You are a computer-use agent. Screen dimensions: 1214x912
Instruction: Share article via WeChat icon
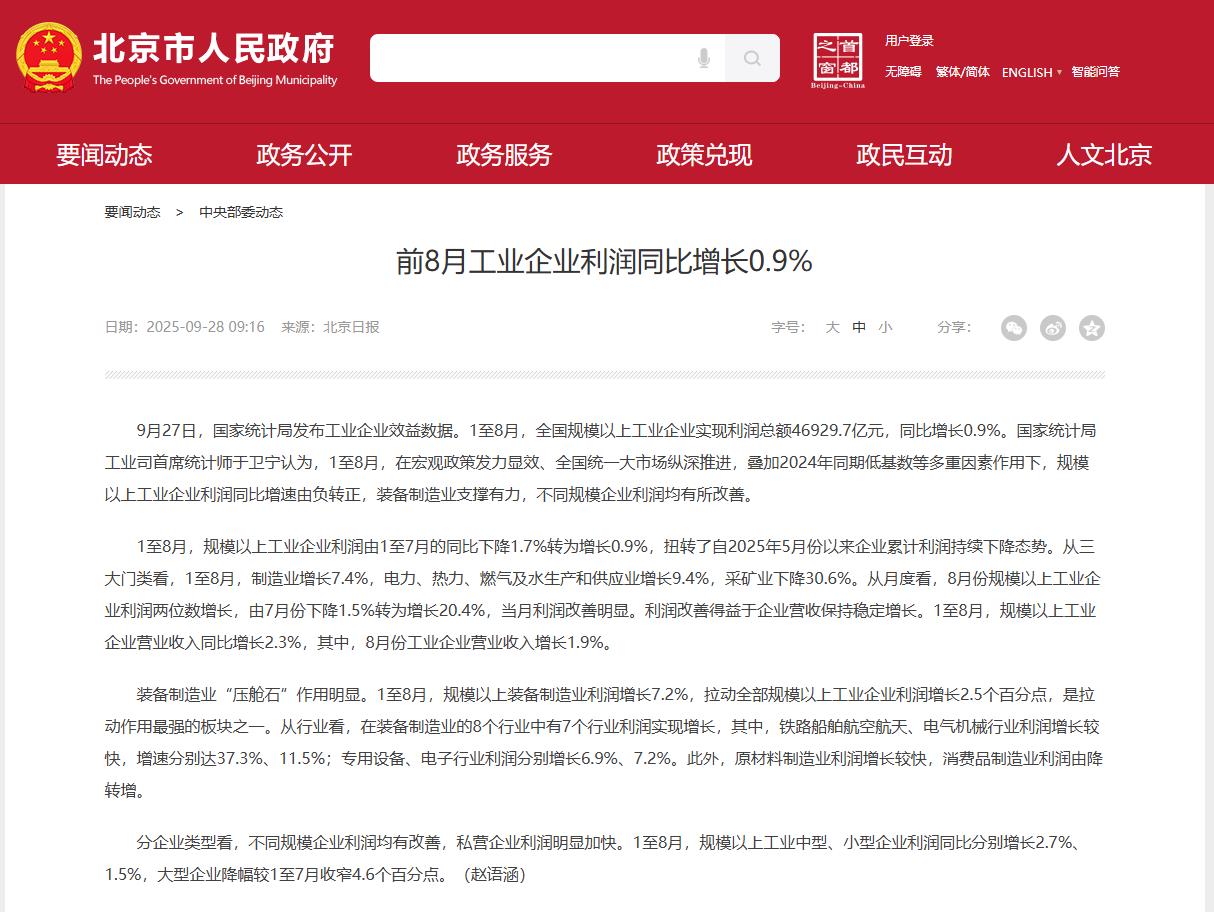[x=1014, y=328]
